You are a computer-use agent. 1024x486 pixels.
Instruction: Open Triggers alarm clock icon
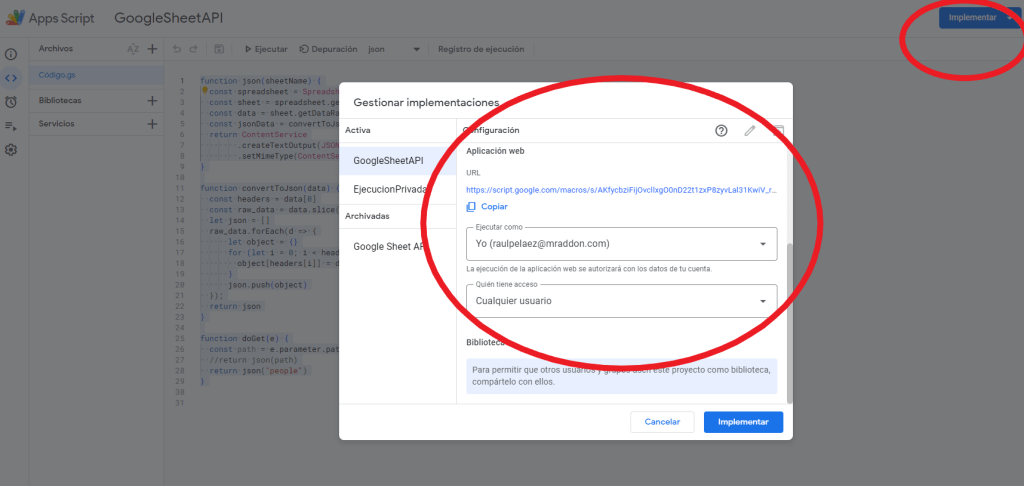coord(11,101)
